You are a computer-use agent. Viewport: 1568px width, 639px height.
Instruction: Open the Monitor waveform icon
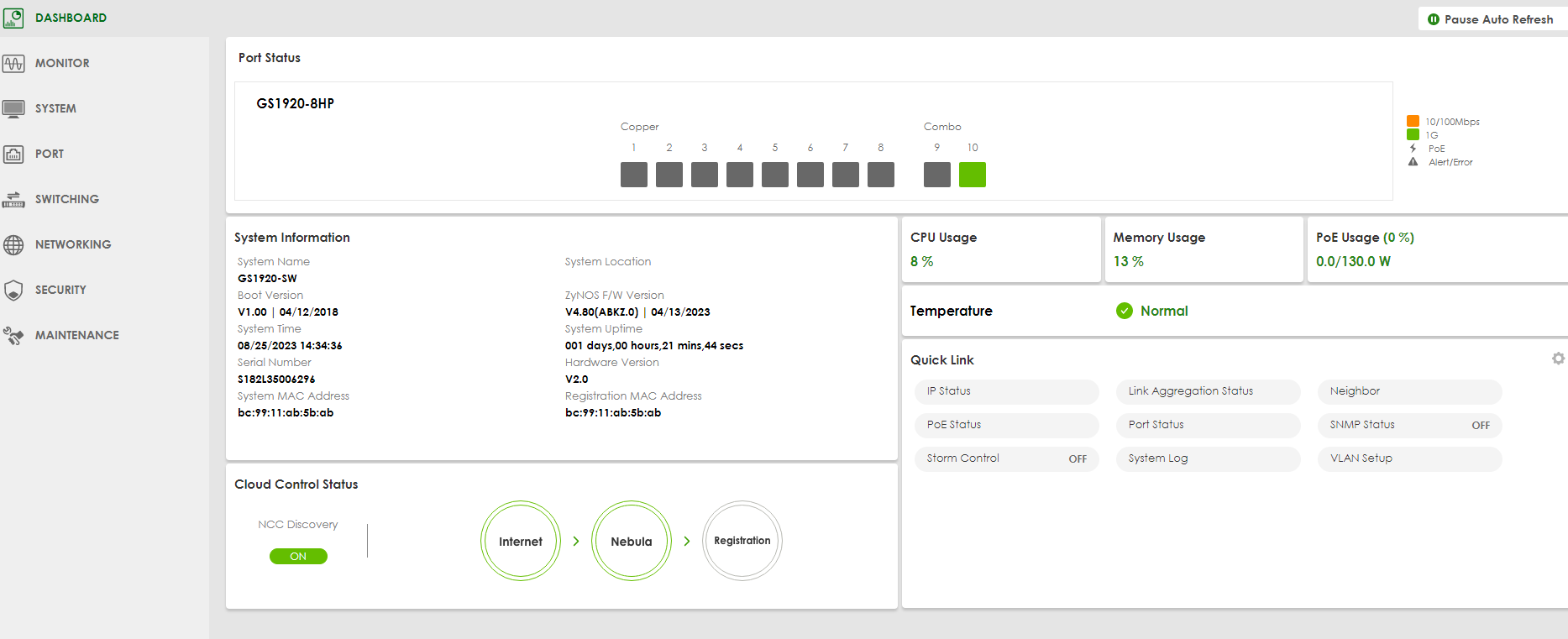pyautogui.click(x=13, y=63)
